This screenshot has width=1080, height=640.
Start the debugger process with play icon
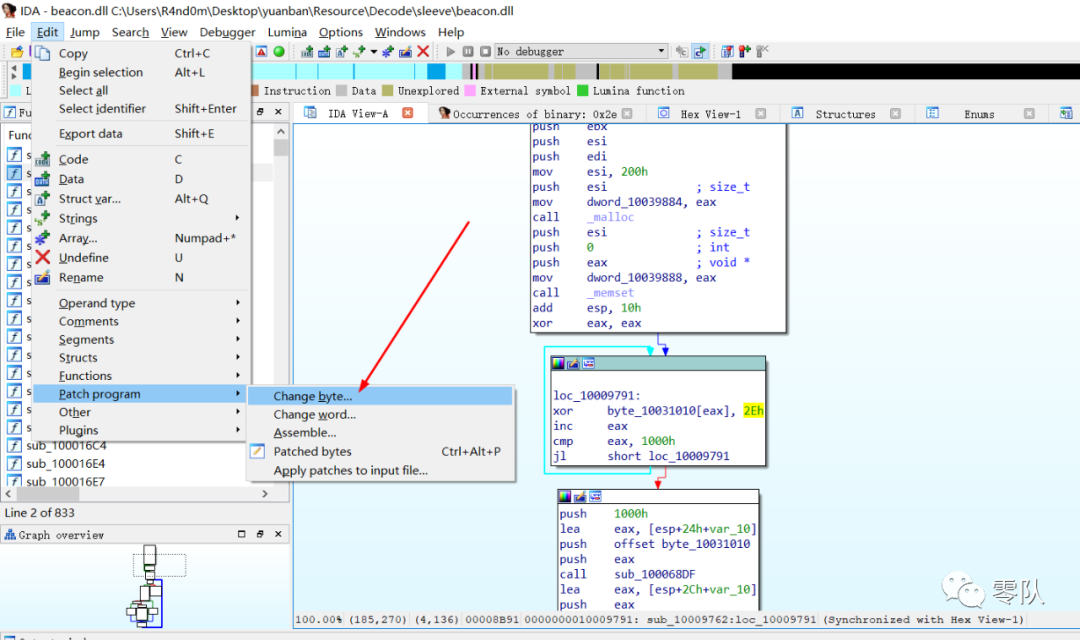450,52
